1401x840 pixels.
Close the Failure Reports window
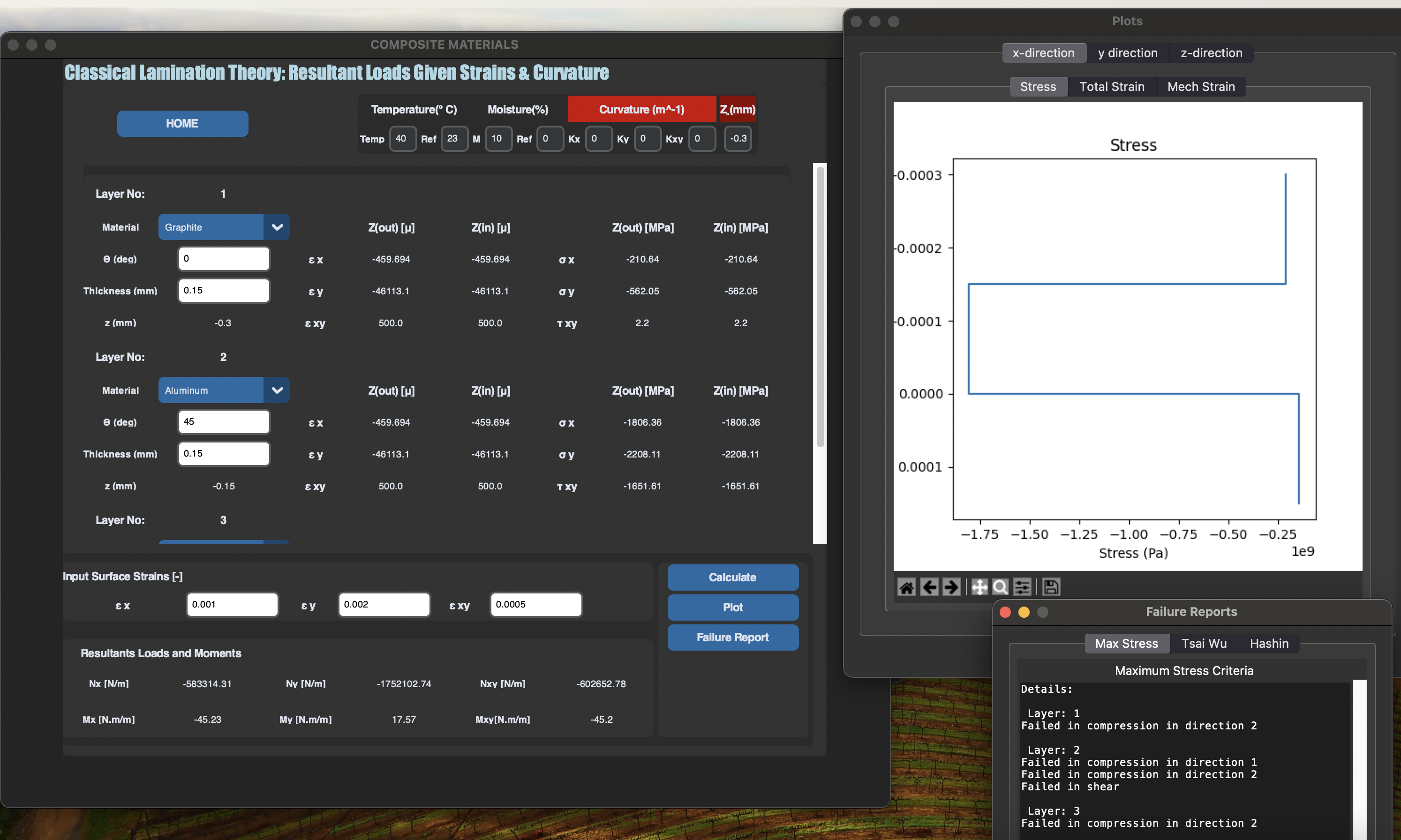pyautogui.click(x=1005, y=612)
